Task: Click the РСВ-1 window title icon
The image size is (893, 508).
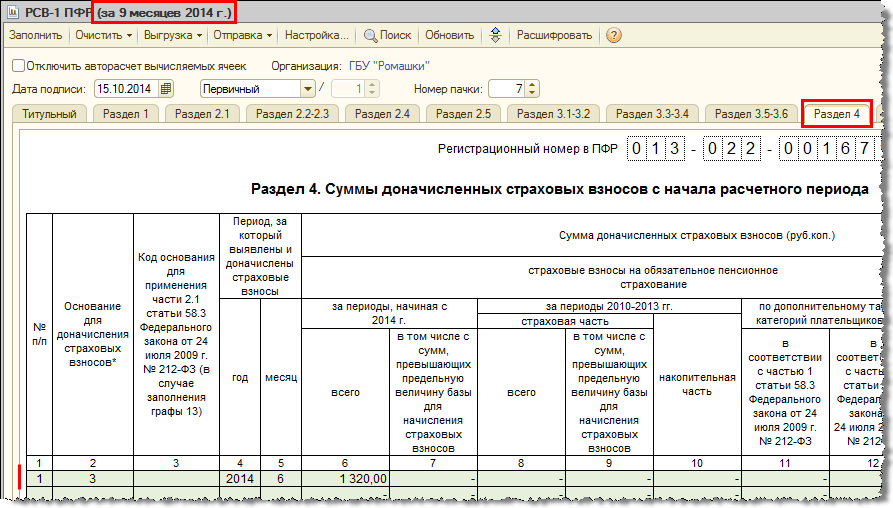Action: pyautogui.click(x=13, y=12)
